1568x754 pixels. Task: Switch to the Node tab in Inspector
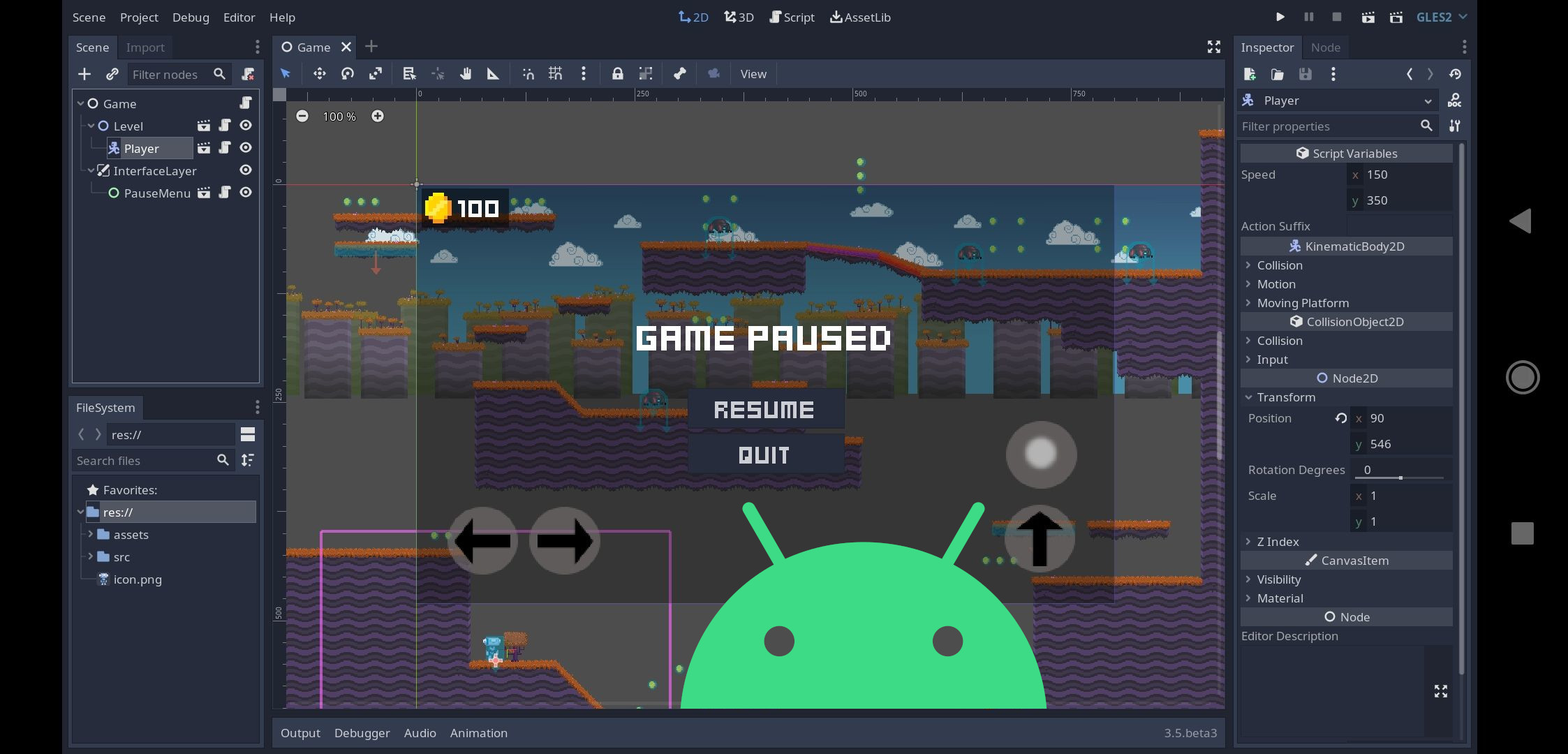(1325, 47)
